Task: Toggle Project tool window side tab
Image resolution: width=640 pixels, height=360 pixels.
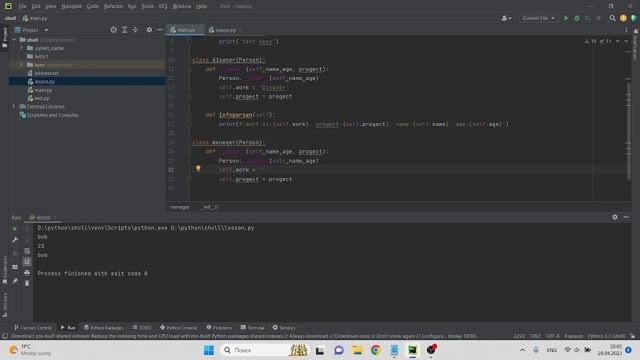Action: coord(4,38)
